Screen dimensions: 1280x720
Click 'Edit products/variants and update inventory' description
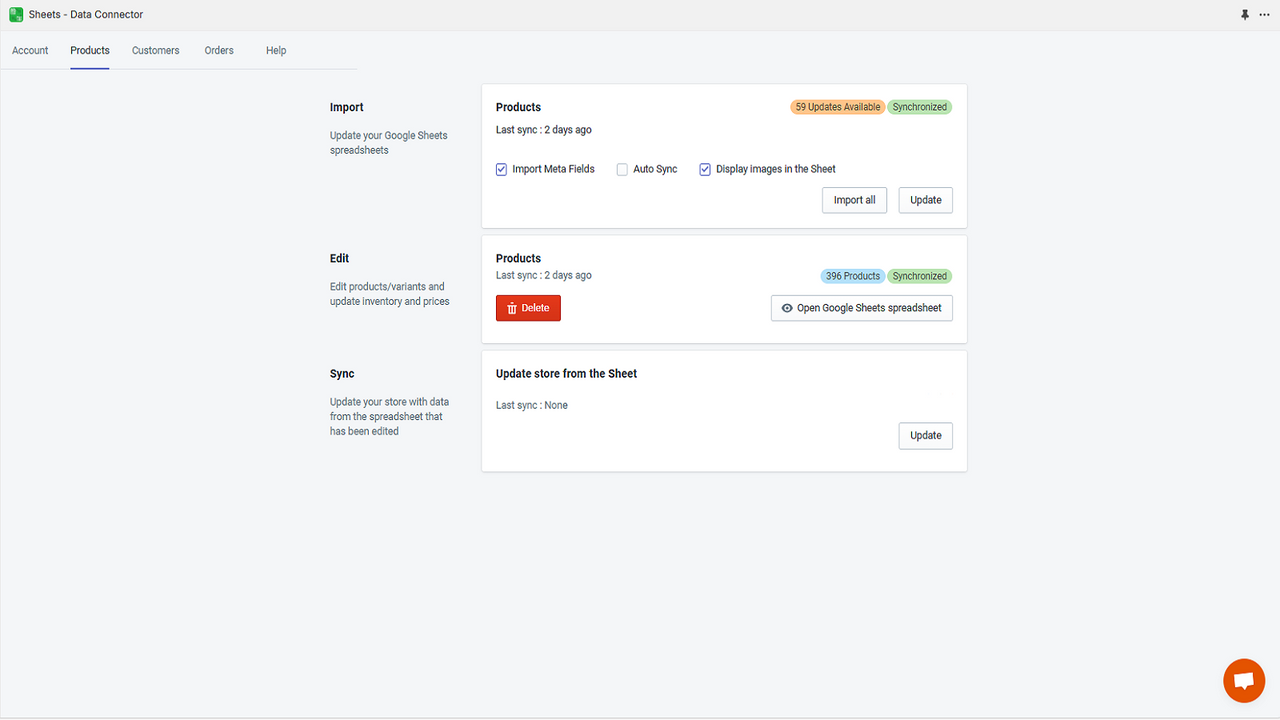[x=390, y=294]
